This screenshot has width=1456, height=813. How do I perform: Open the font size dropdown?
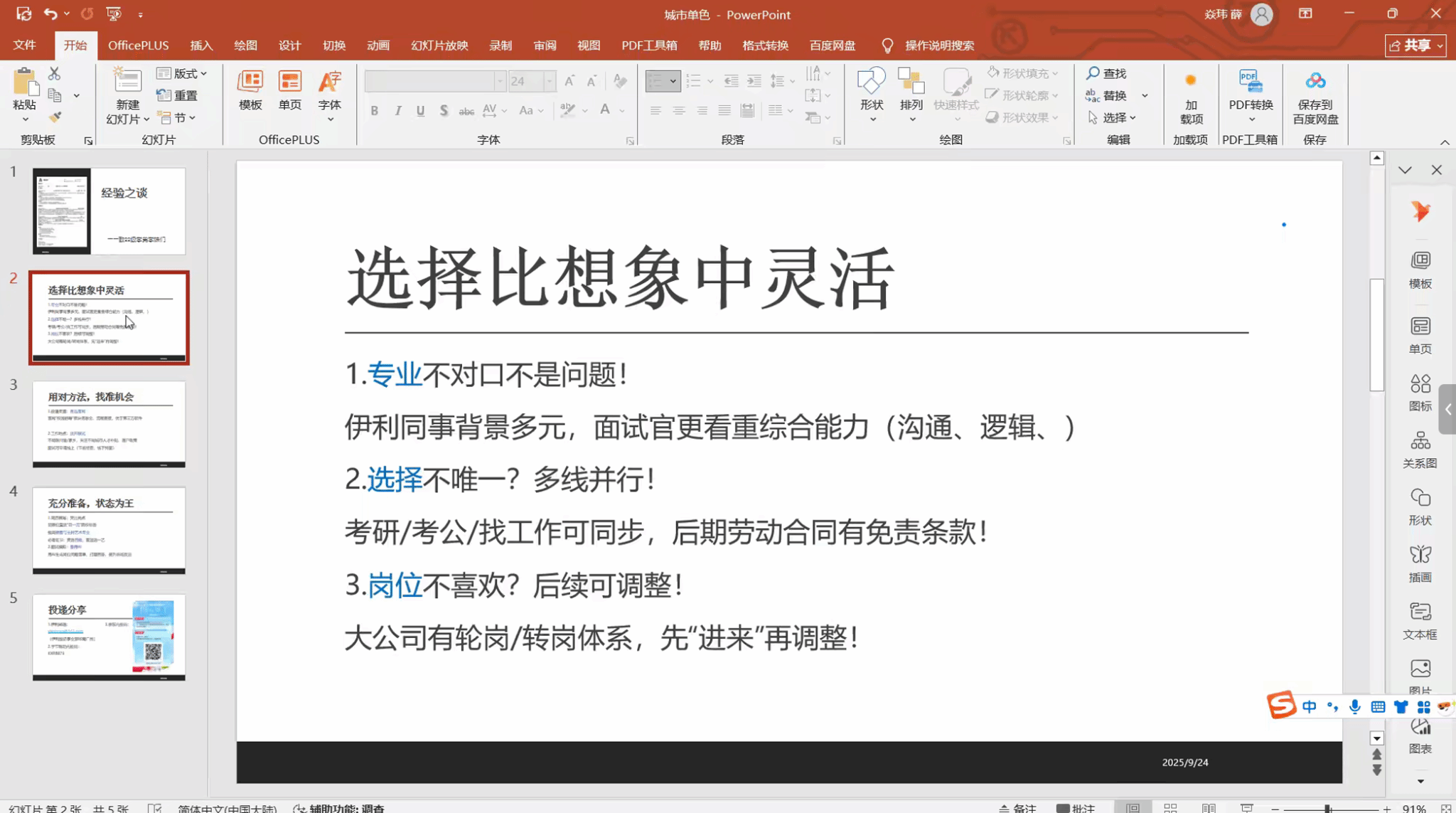(x=549, y=81)
